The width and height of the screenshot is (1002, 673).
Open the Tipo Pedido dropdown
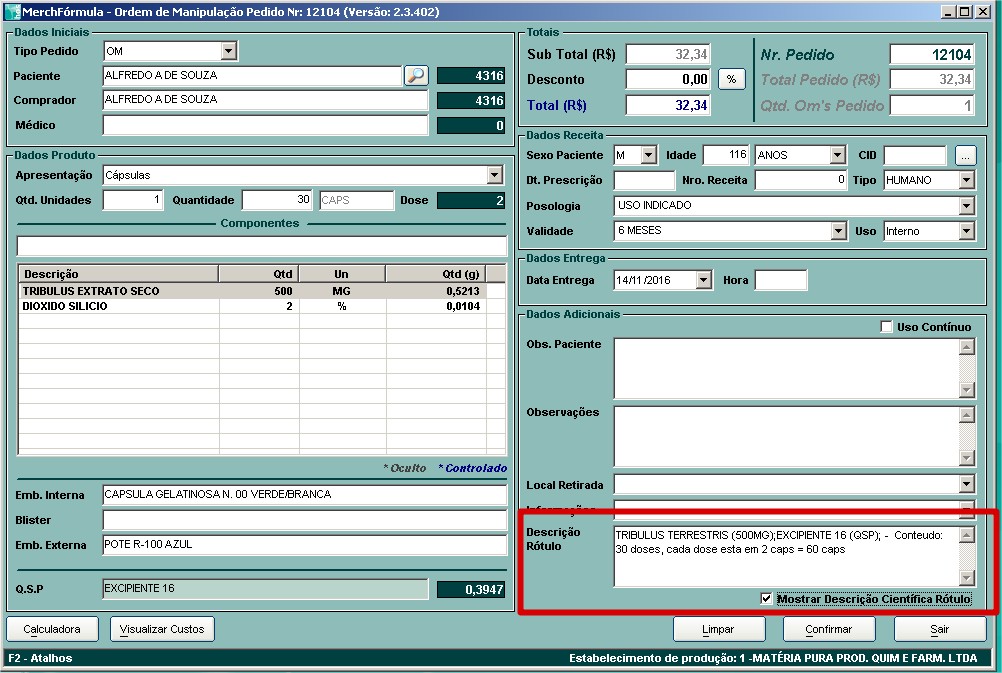[x=228, y=51]
